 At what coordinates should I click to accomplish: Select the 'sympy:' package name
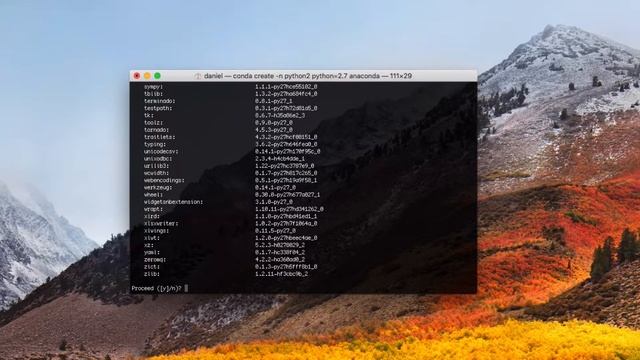153,87
